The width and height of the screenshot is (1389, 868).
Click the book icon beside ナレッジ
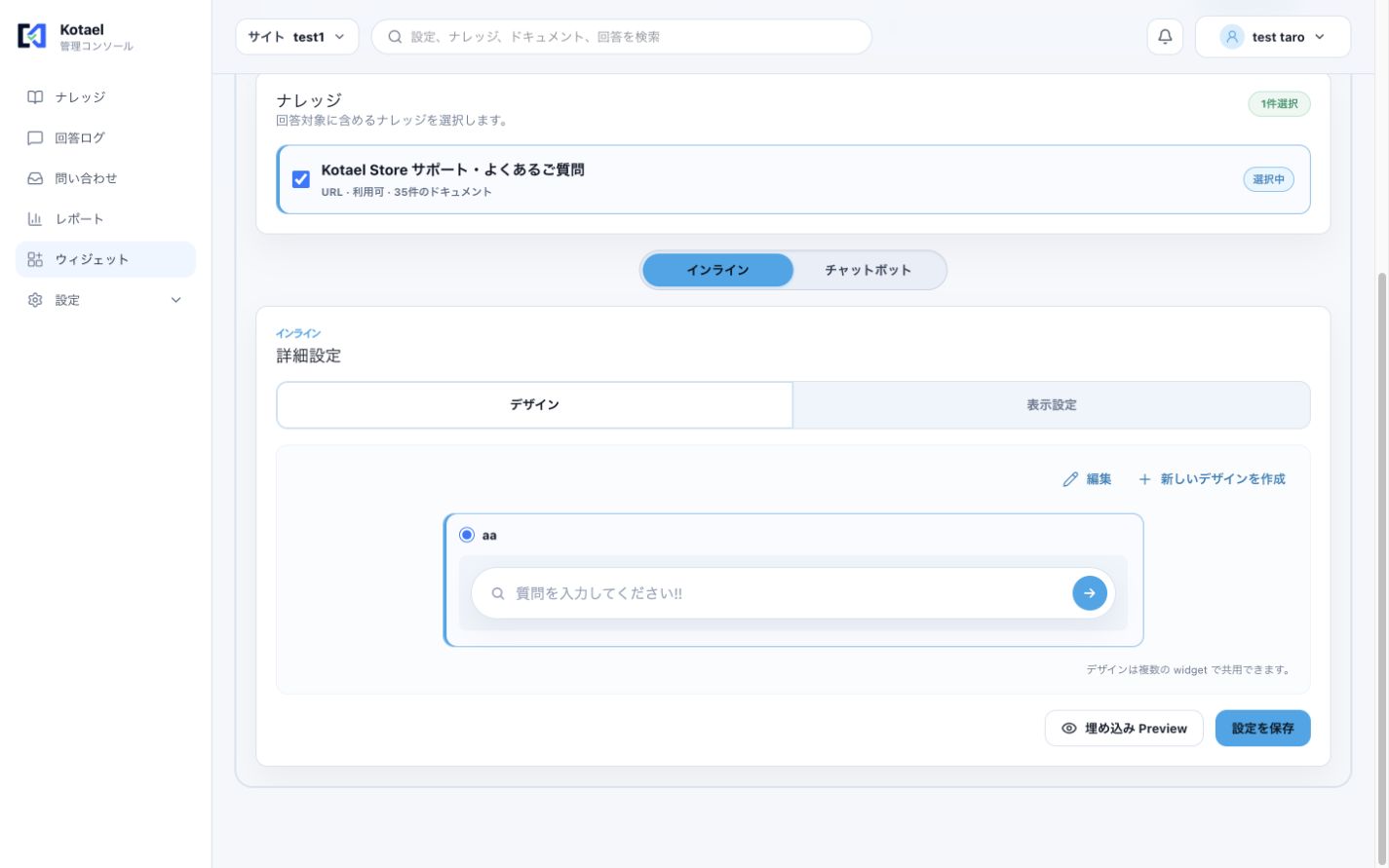tap(35, 97)
